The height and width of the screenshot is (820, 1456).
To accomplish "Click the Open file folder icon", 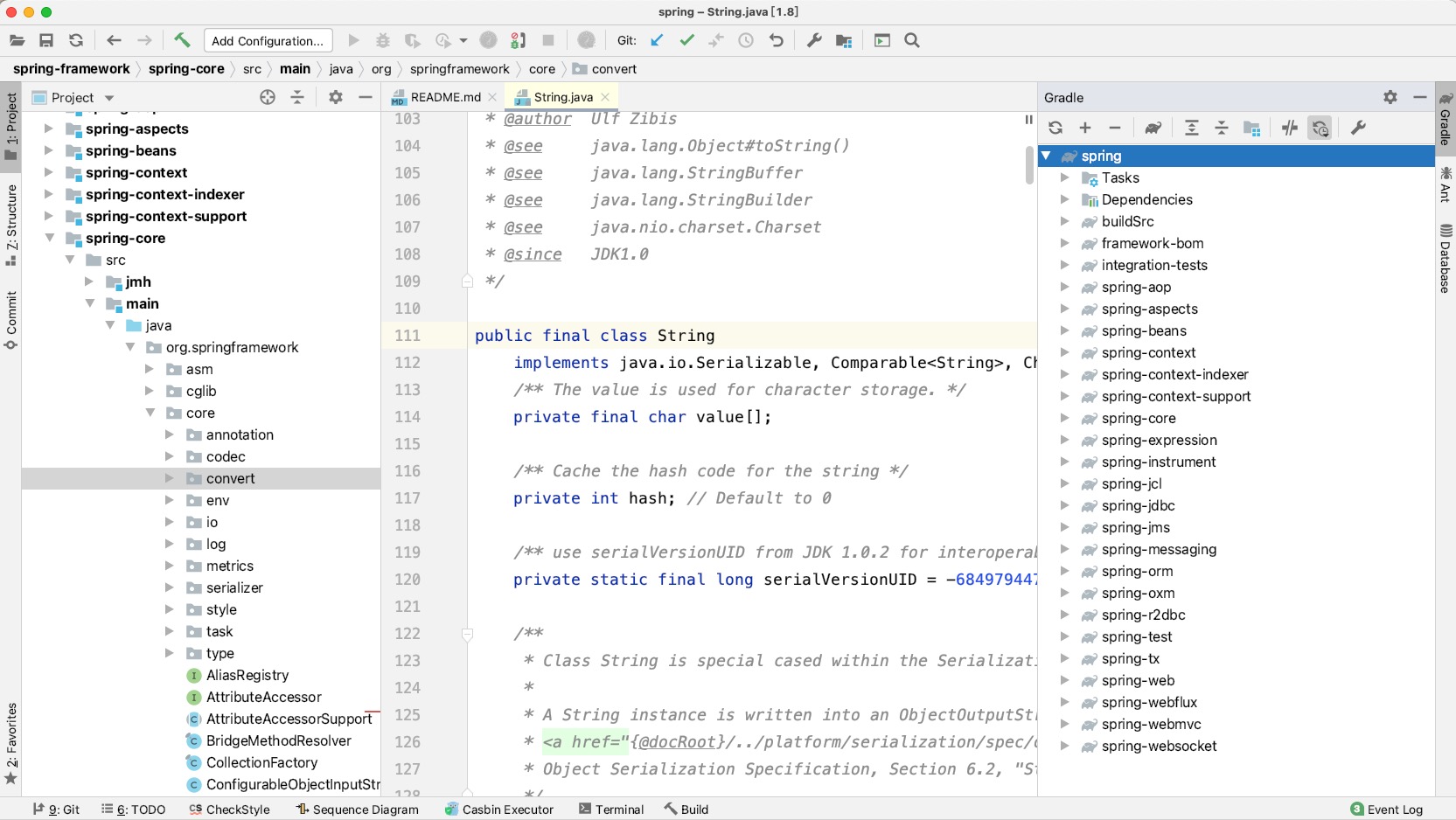I will tap(17, 40).
